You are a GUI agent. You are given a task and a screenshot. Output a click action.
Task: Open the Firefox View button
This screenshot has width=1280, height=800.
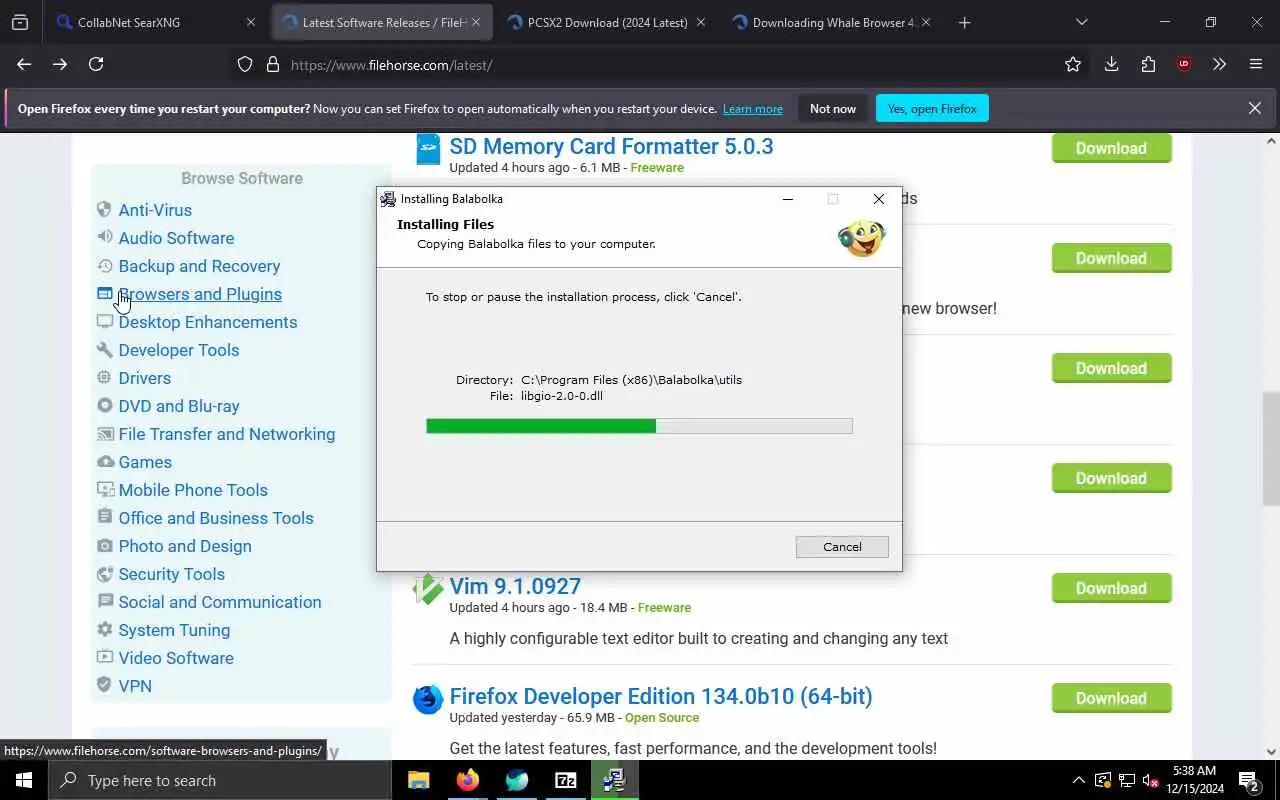coord(20,22)
